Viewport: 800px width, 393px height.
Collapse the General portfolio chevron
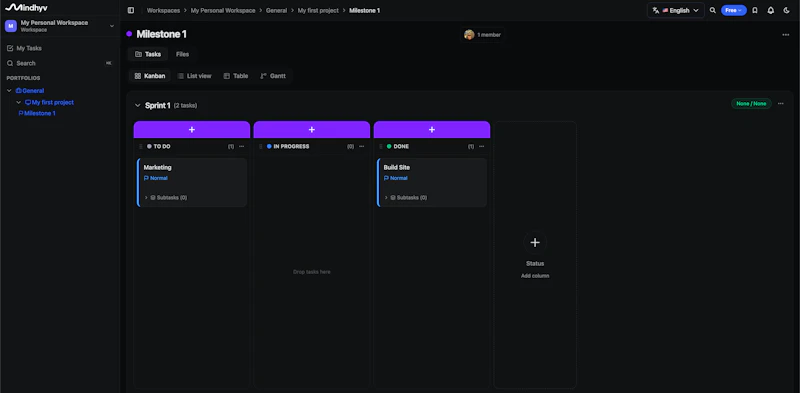pos(9,91)
